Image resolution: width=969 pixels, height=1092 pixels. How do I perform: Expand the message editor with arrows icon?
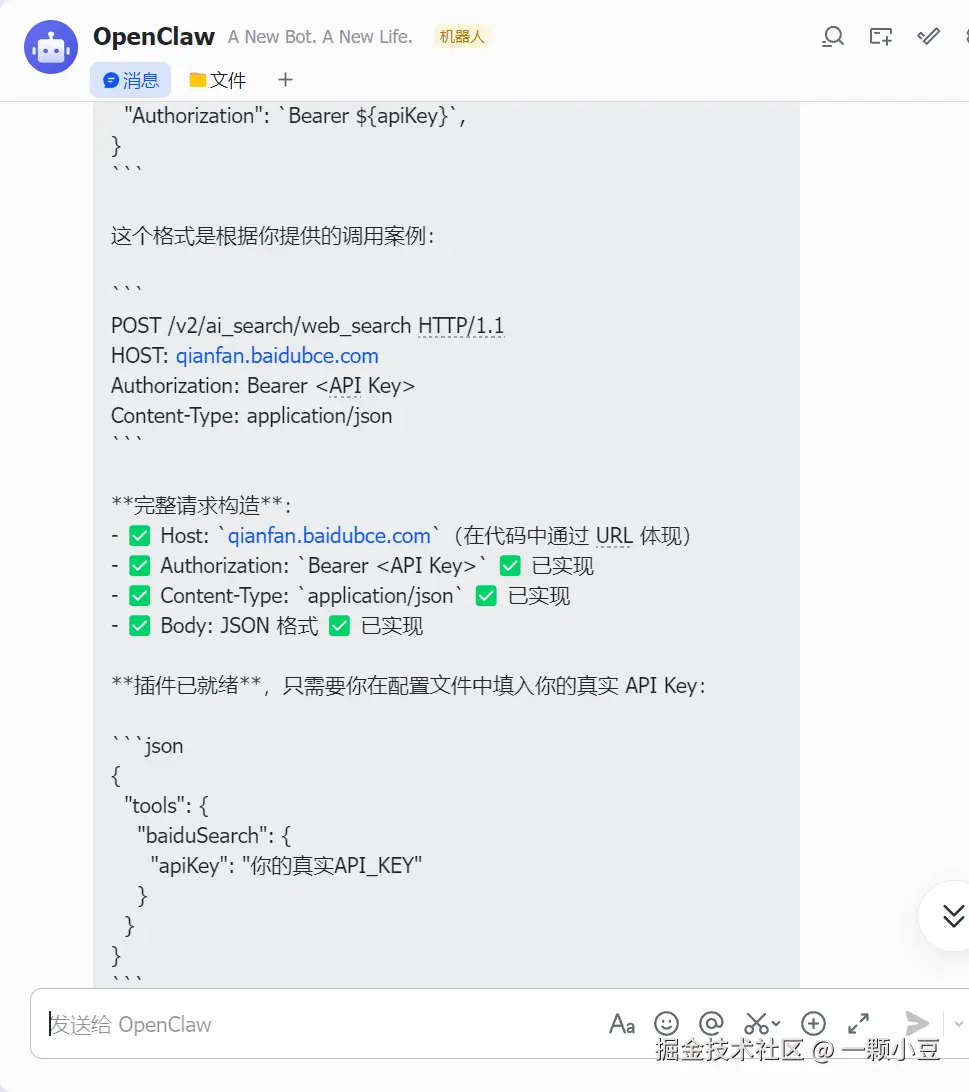[858, 1024]
